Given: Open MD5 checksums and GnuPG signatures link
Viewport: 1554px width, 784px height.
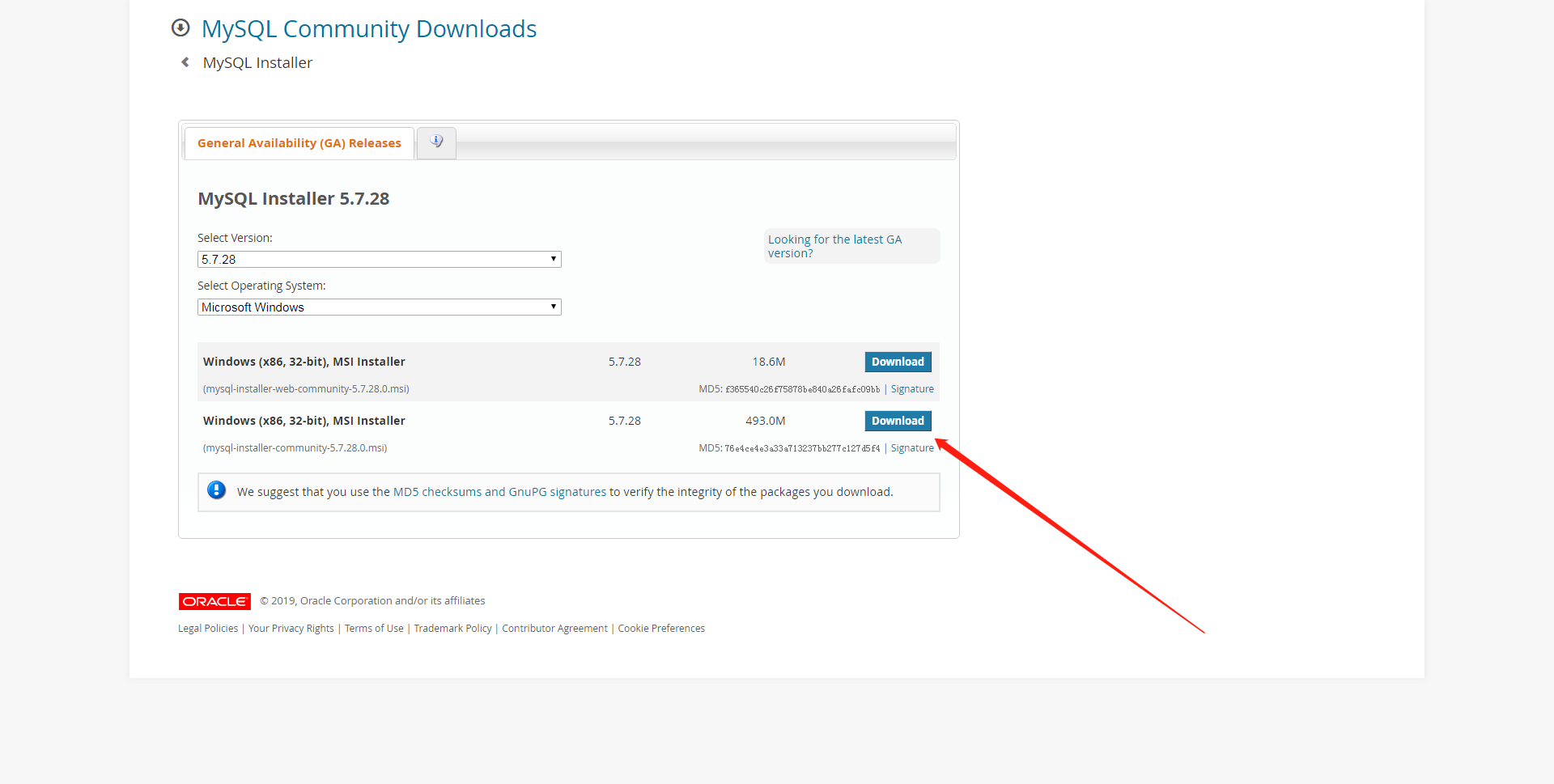Looking at the screenshot, I should click(x=499, y=492).
